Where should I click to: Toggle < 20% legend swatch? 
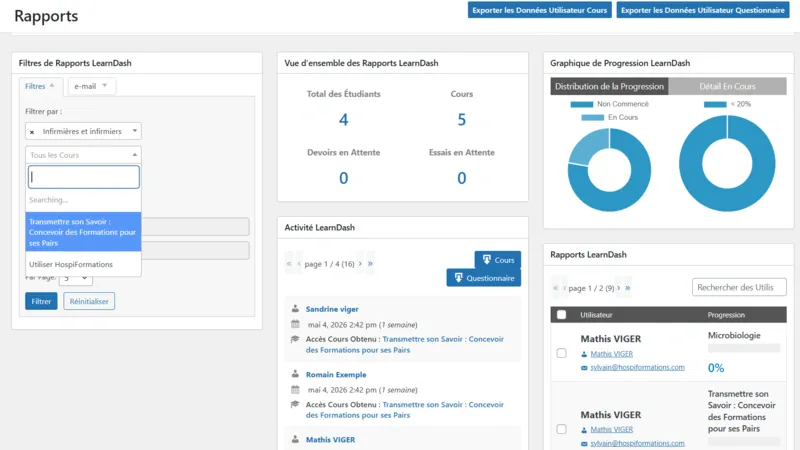[715, 104]
